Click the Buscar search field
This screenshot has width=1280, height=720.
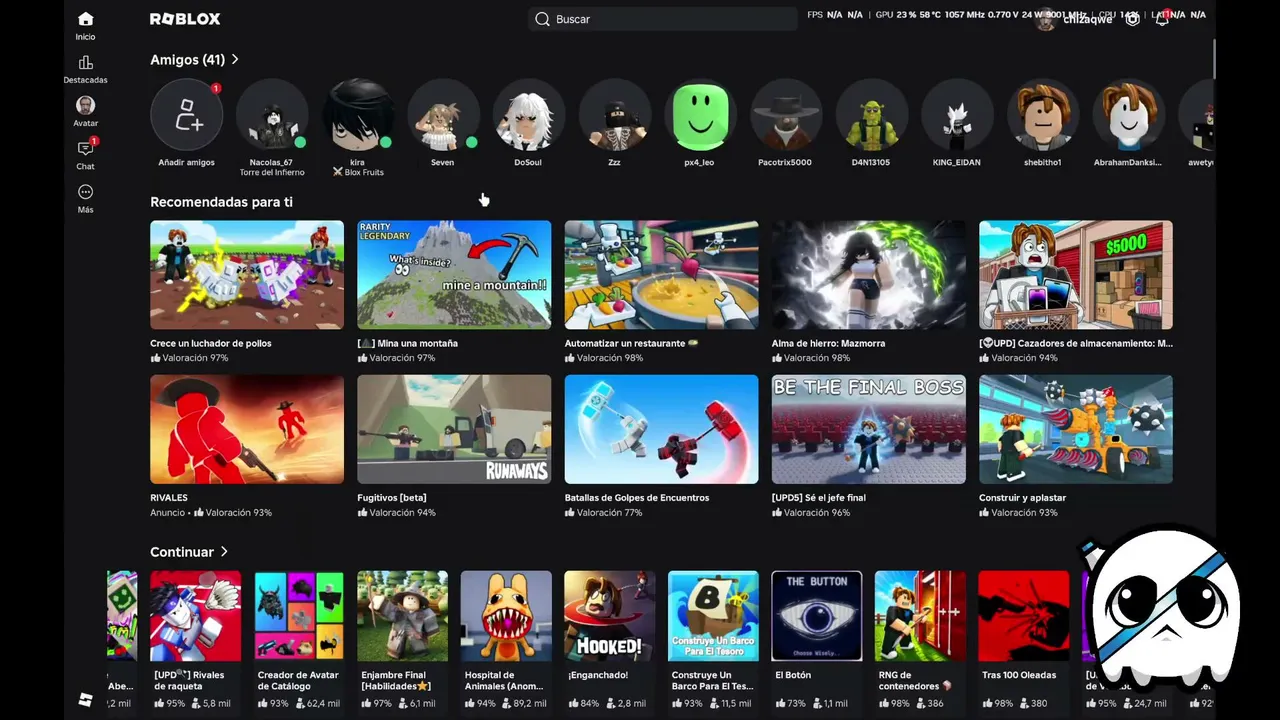point(661,19)
